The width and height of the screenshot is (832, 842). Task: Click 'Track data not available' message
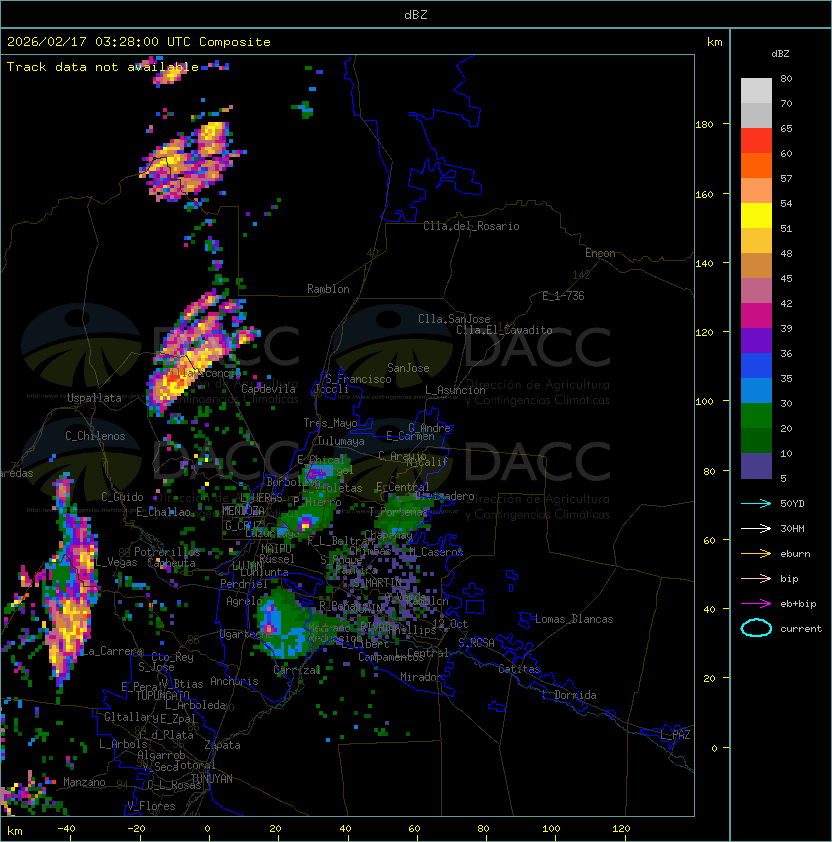[103, 67]
